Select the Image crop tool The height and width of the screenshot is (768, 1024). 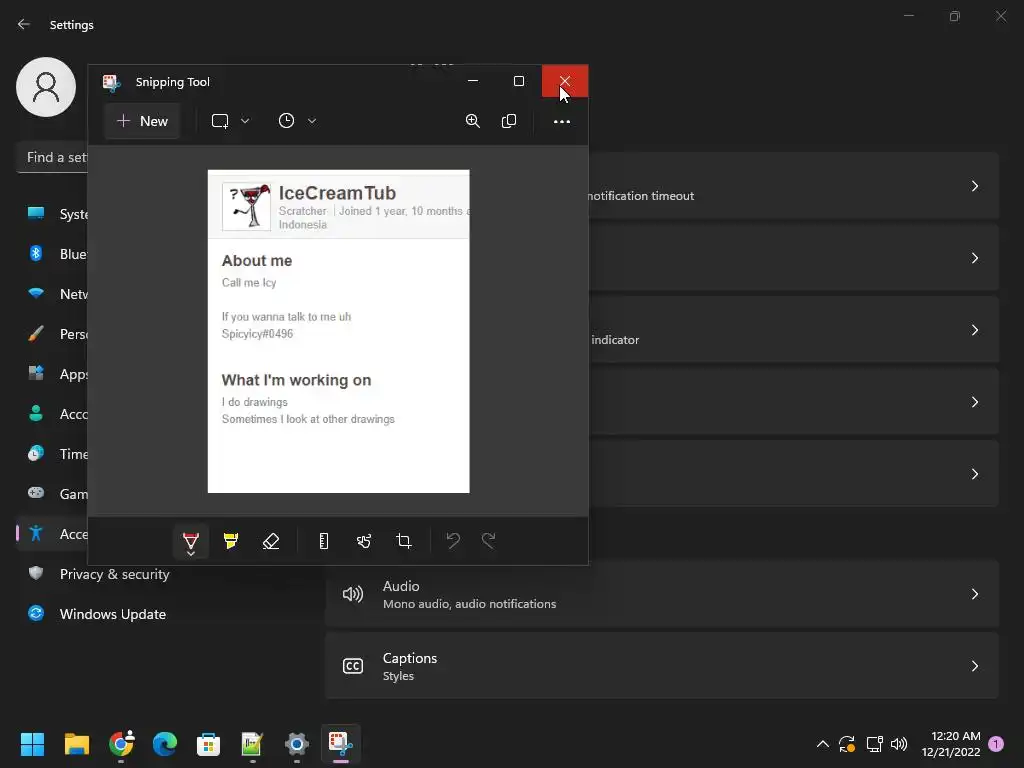[x=404, y=541]
